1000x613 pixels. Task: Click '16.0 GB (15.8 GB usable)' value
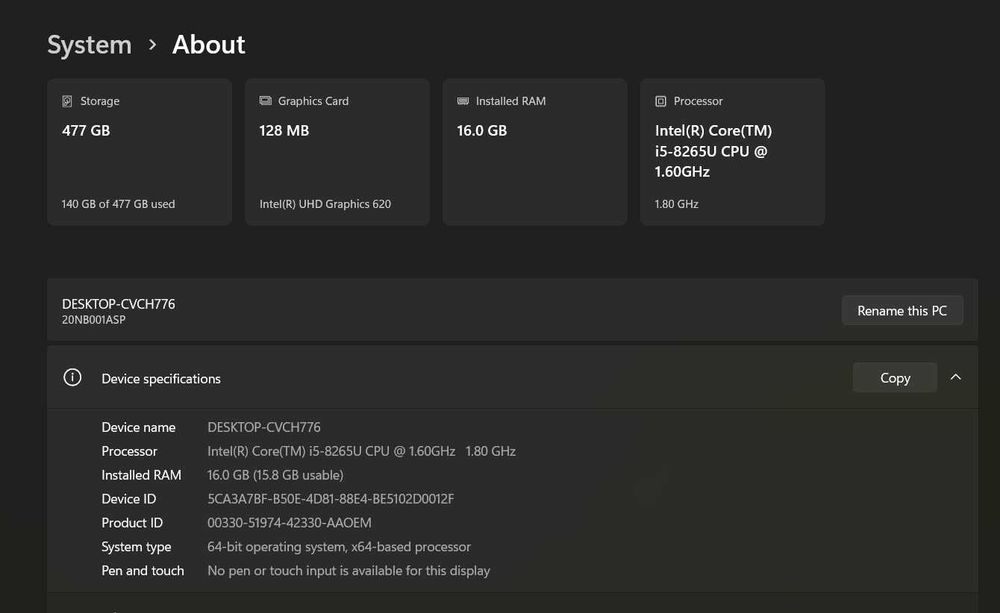coord(276,475)
